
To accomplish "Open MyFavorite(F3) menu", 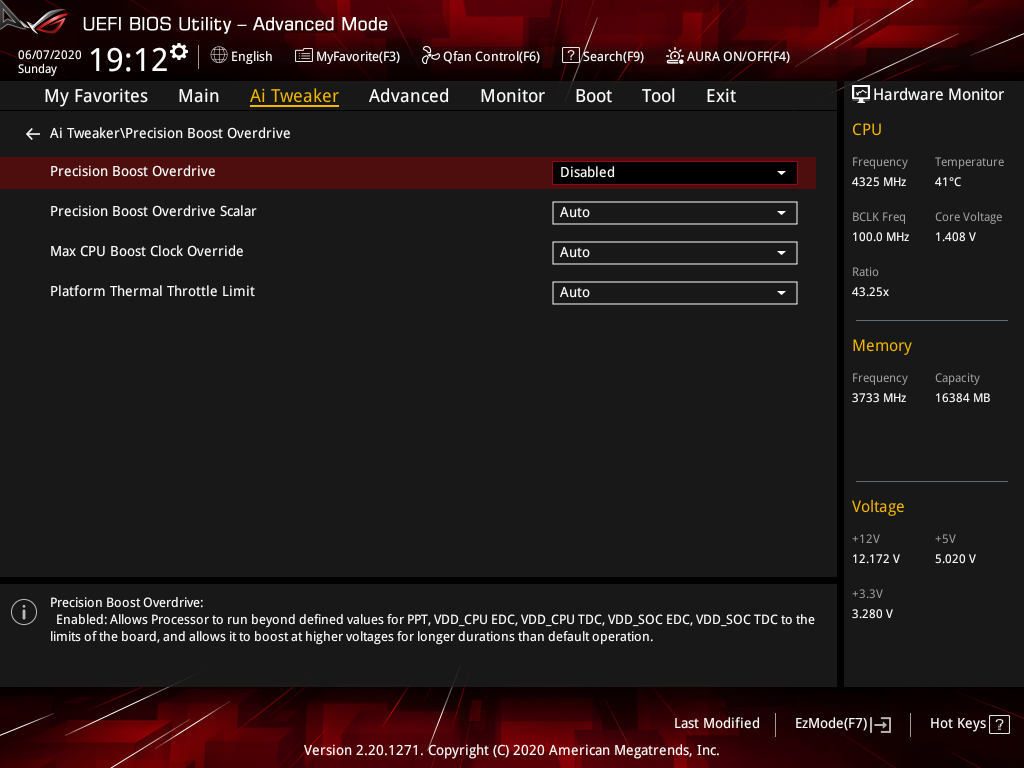I will 347,56.
